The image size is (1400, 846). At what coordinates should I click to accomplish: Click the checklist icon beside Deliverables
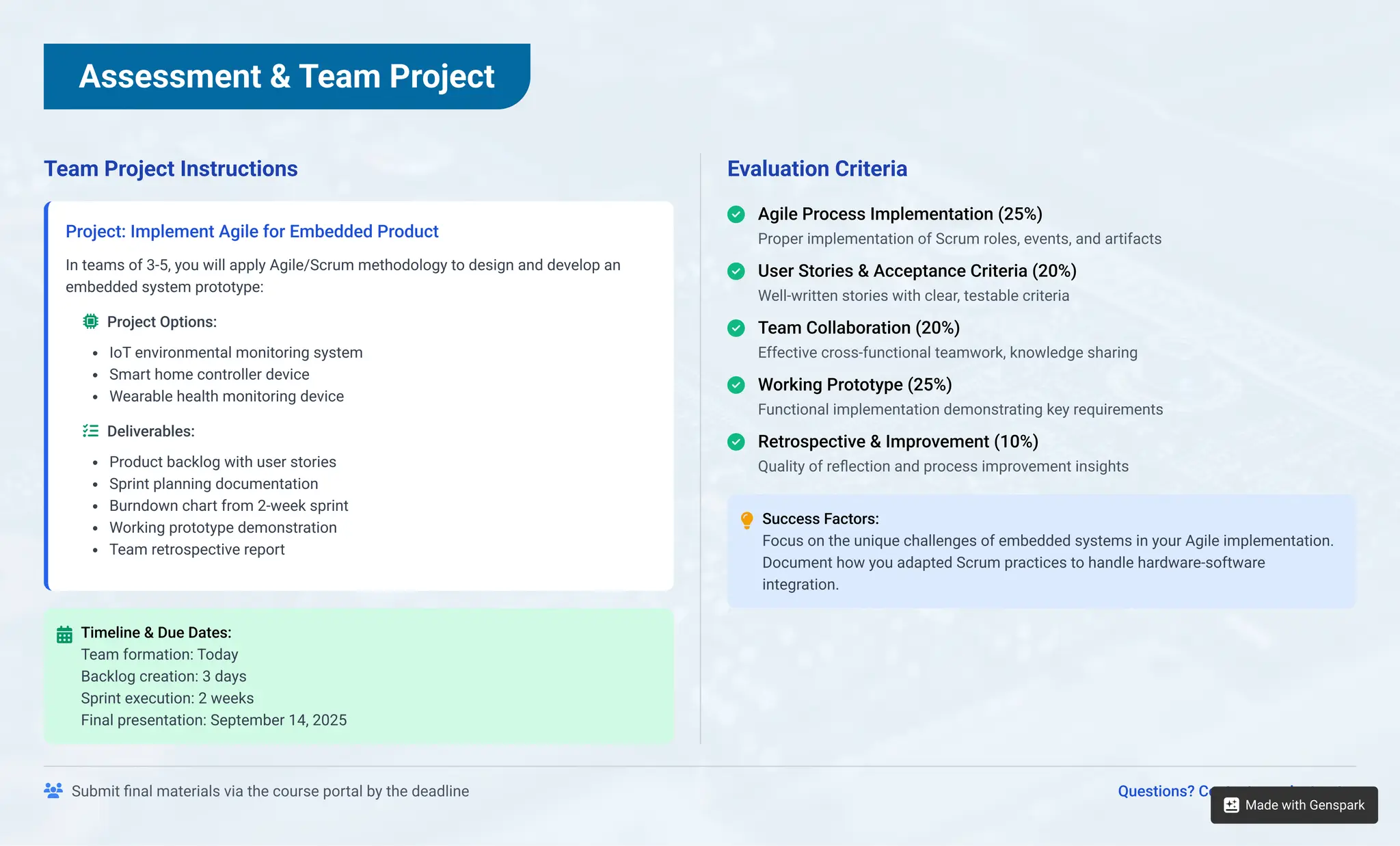click(90, 431)
